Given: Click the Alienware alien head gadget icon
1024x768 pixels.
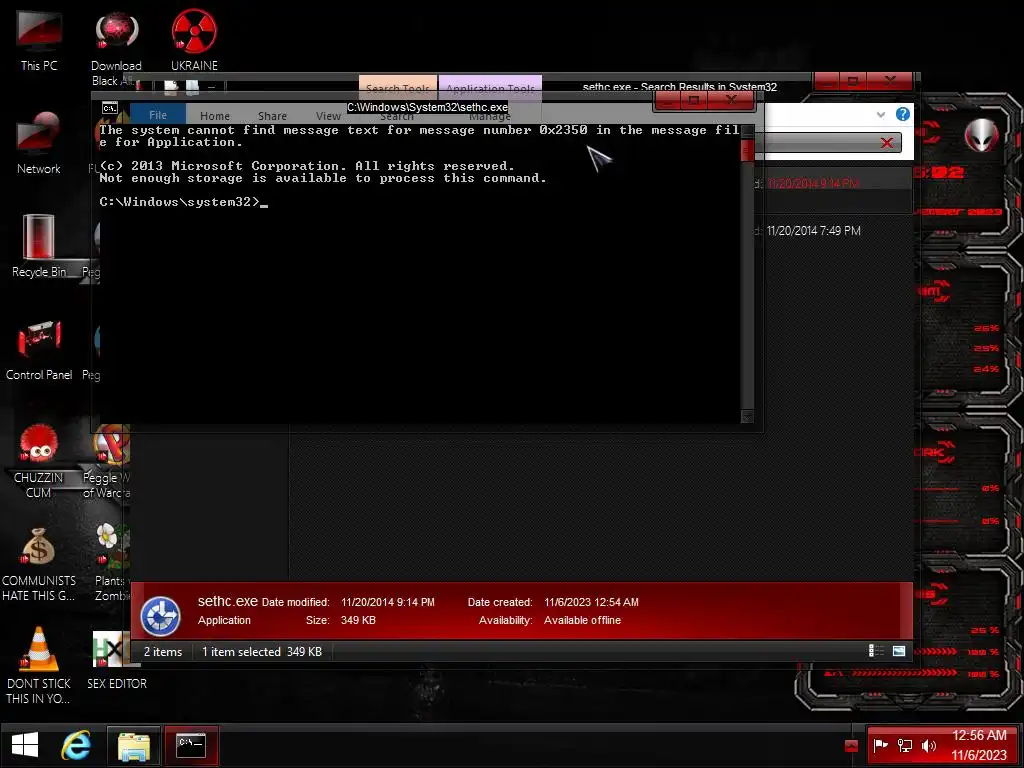Looking at the screenshot, I should coord(982,135).
